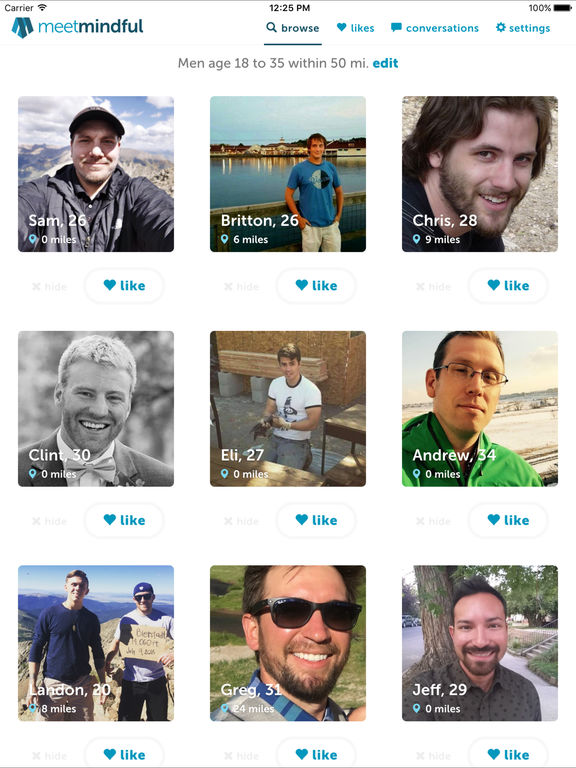Like Andrew's profile
This screenshot has width=576, height=768.
508,520
